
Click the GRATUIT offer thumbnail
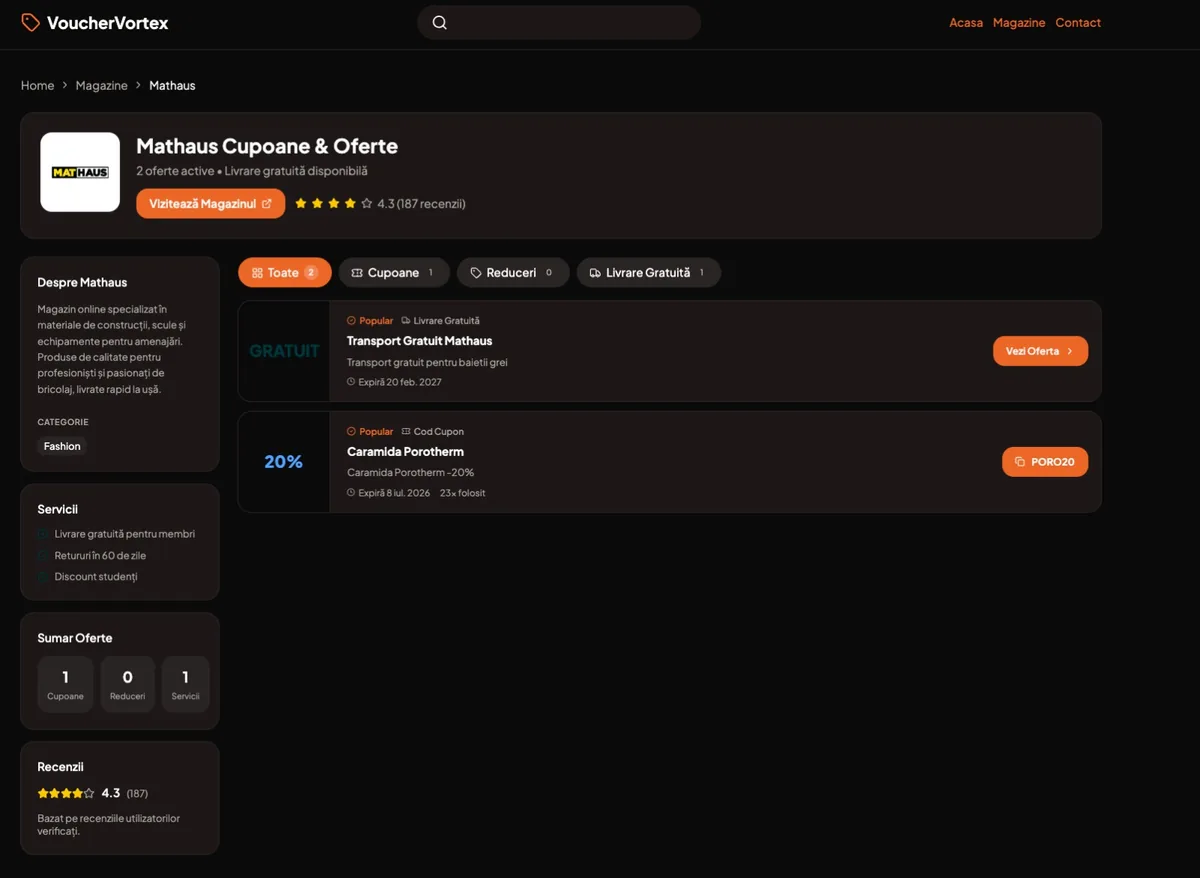284,351
